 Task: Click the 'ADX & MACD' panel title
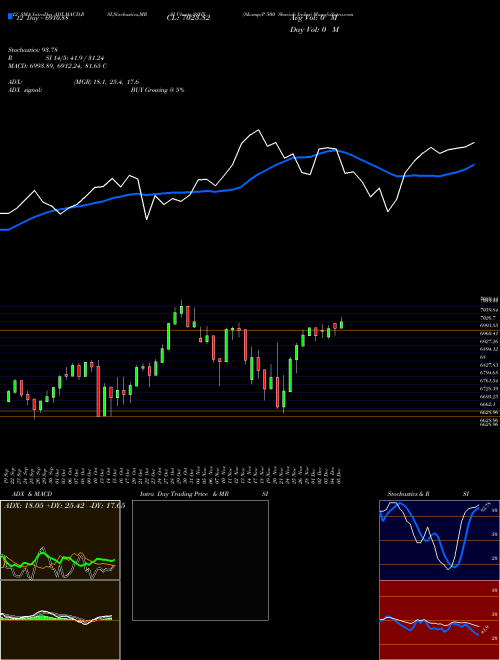click(32, 494)
